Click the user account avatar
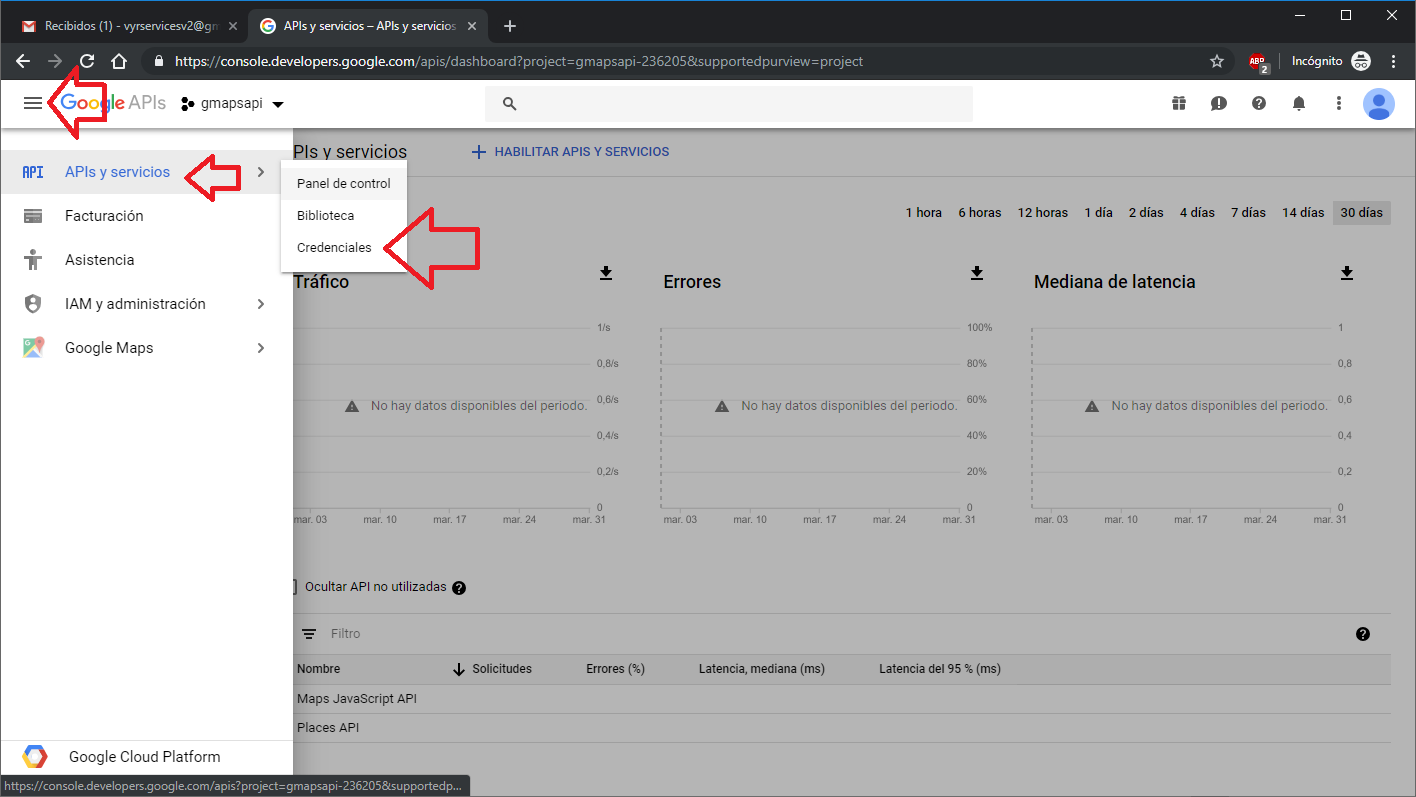The width and height of the screenshot is (1416, 797). pyautogui.click(x=1378, y=103)
